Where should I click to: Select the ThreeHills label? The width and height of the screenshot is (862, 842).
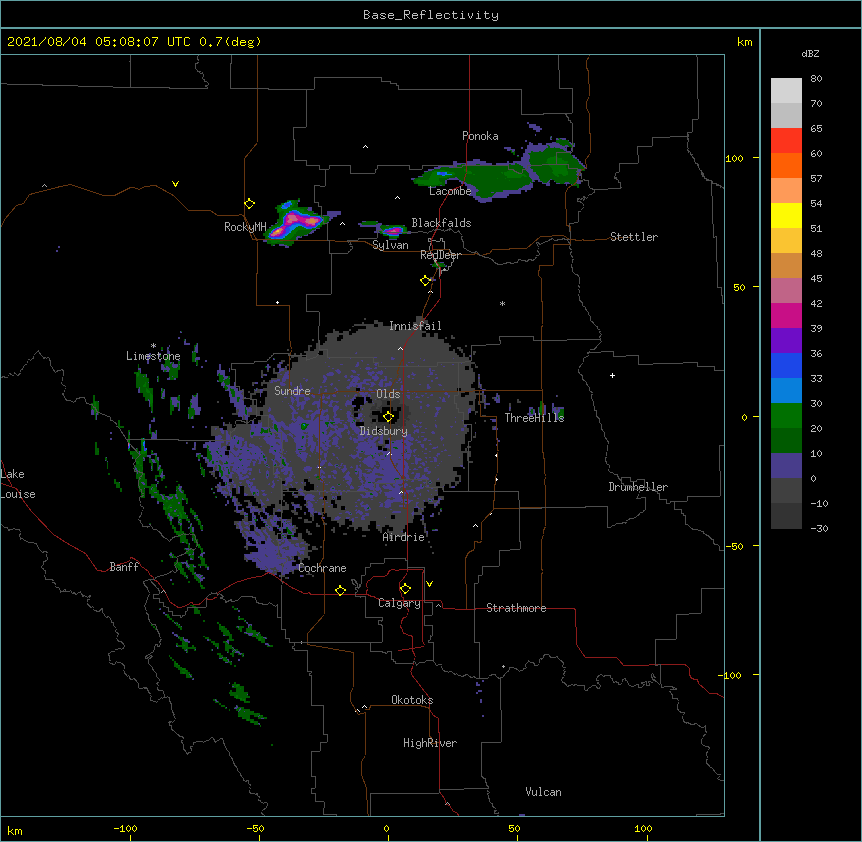pyautogui.click(x=534, y=418)
